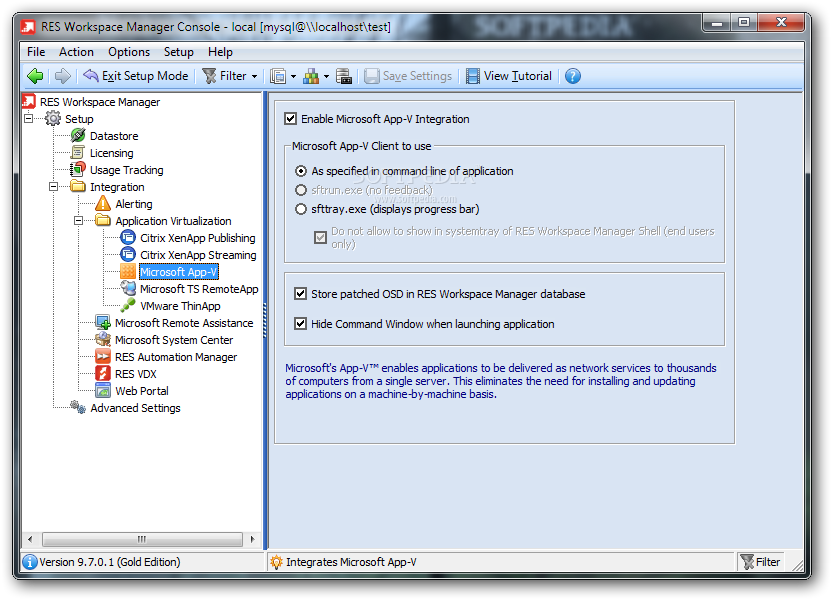Open the Help menu
832x600 pixels.
[220, 52]
